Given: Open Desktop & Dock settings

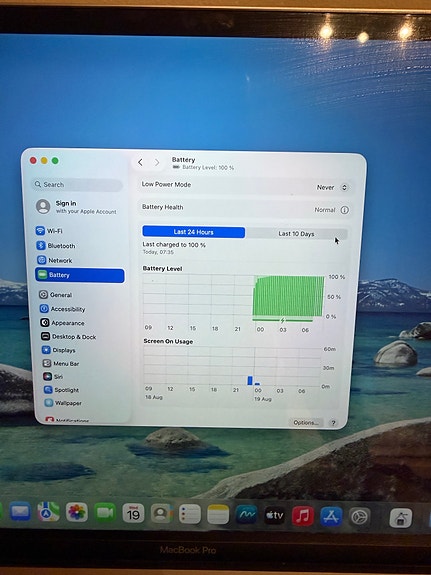Looking at the screenshot, I should click(69, 337).
